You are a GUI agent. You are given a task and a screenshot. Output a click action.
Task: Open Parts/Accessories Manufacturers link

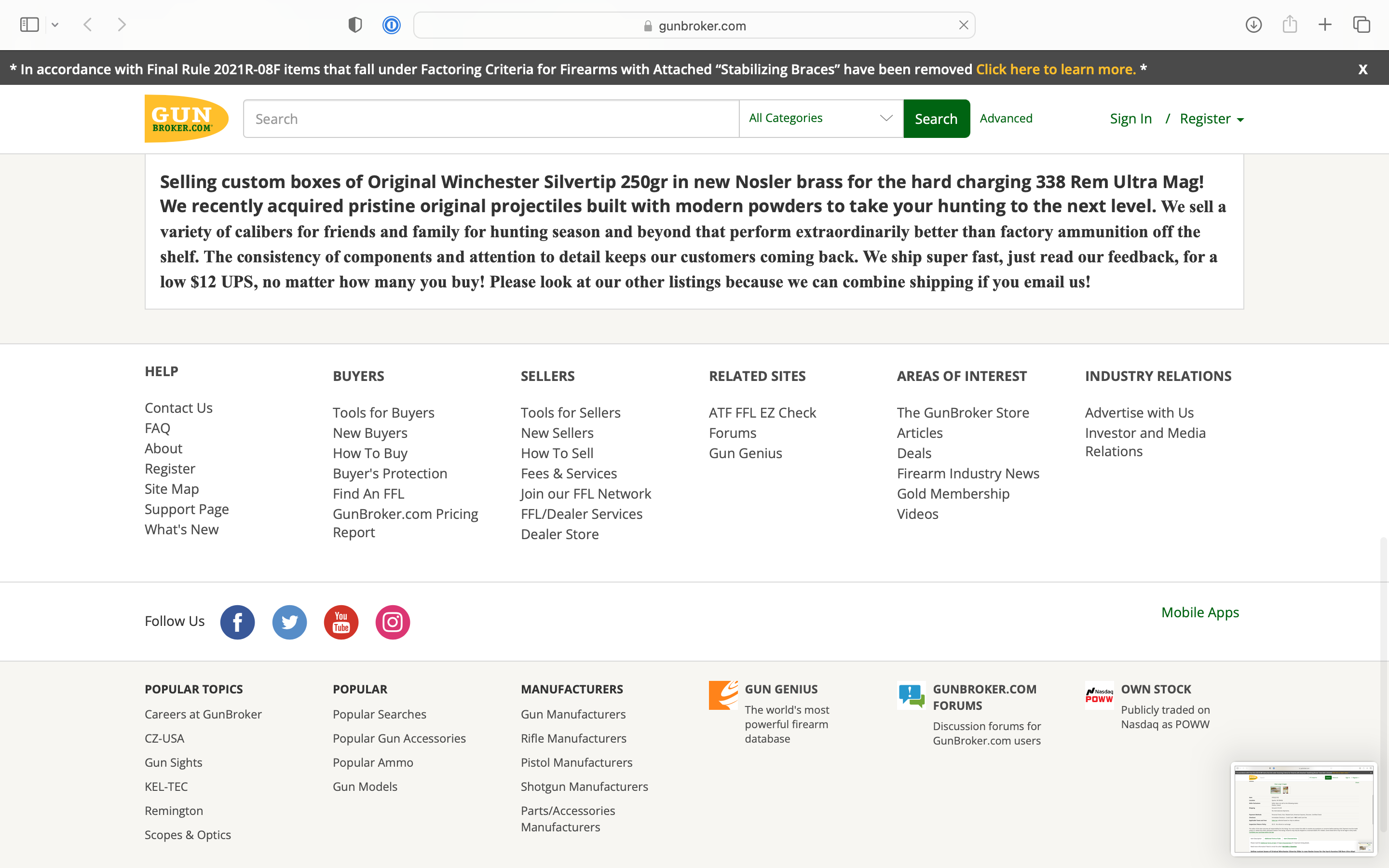coord(568,819)
